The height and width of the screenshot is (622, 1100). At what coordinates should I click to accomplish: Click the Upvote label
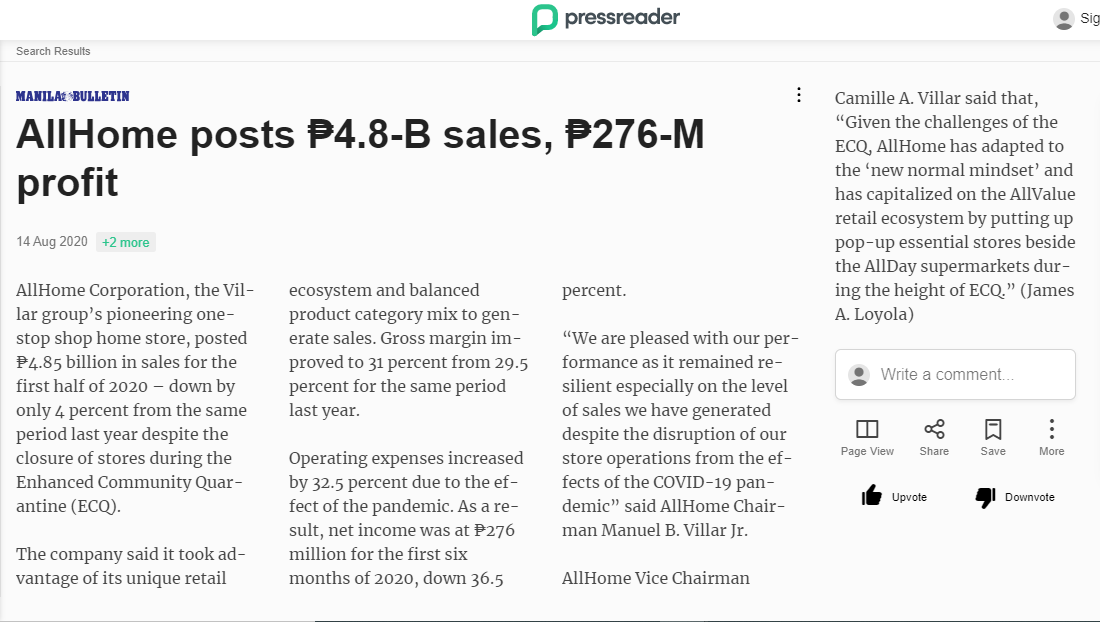(x=909, y=497)
